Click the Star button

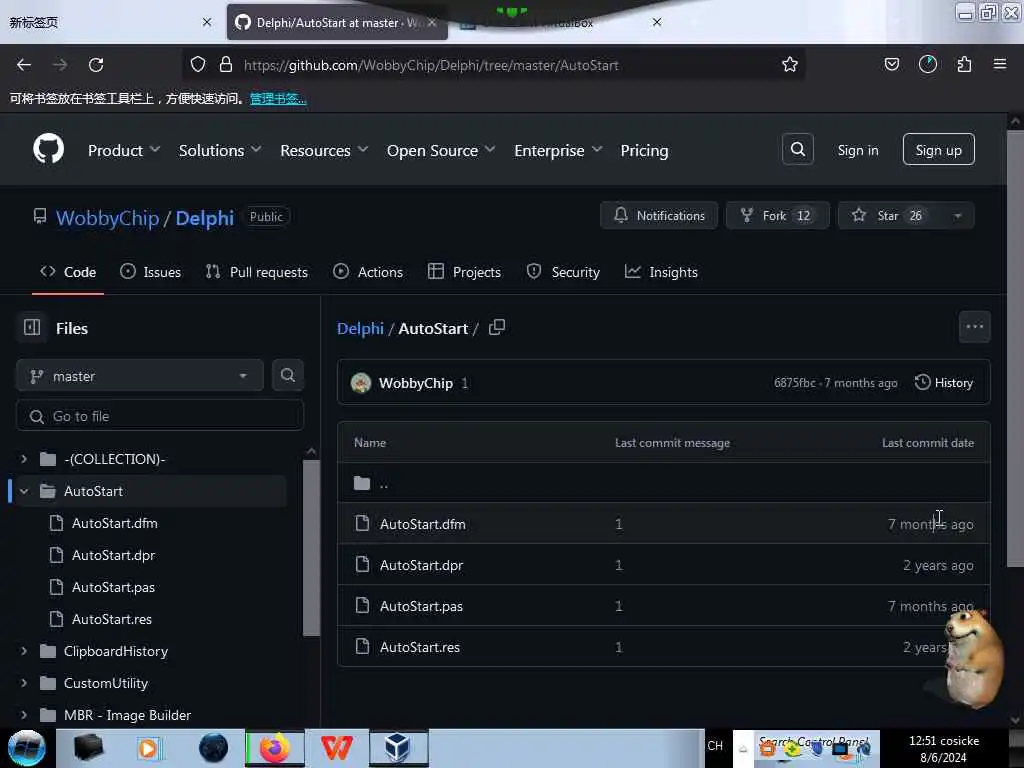[x=891, y=216]
